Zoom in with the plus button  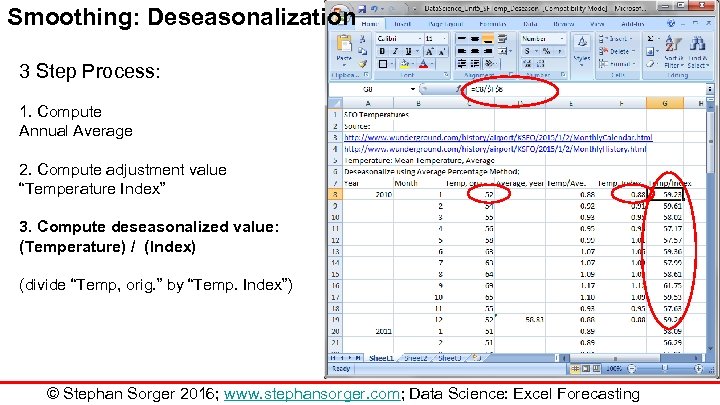(x=698, y=369)
